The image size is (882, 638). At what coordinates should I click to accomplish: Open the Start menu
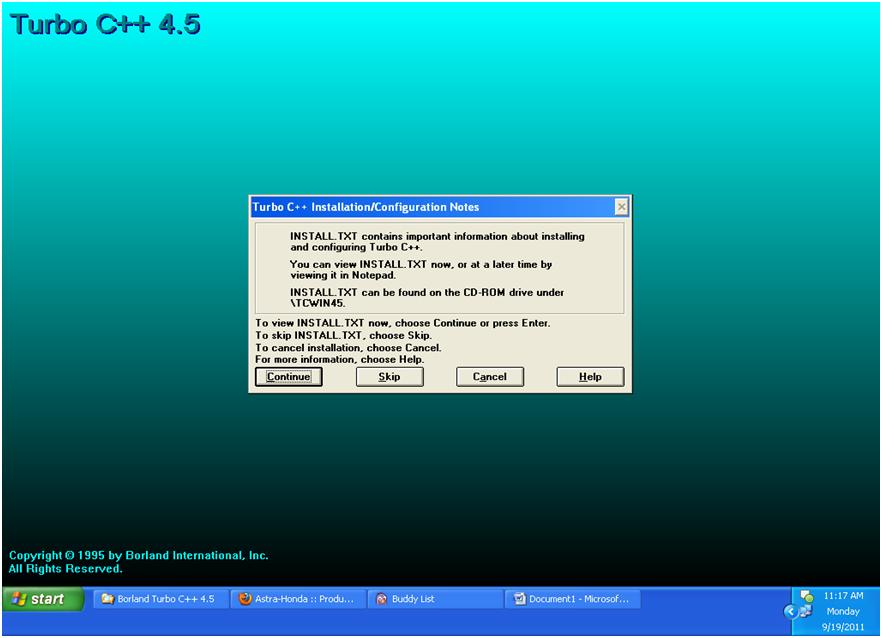click(x=40, y=598)
